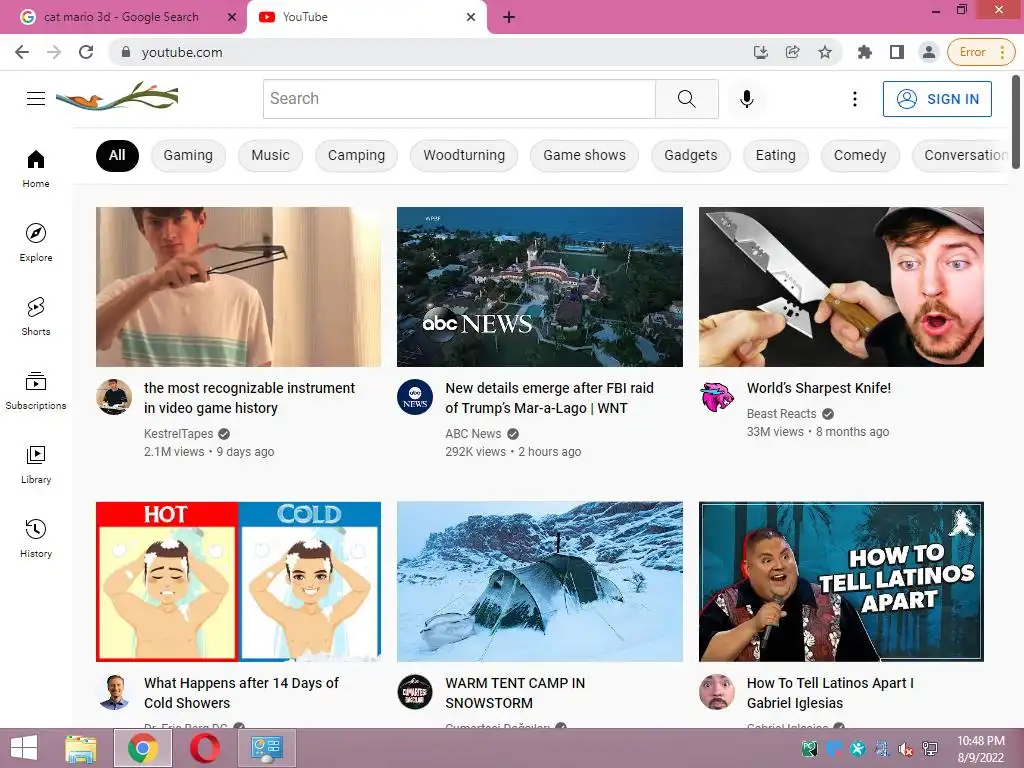The image size is (1024, 768).
Task: Open Beast Reacts channel avatar
Action: pos(716,396)
